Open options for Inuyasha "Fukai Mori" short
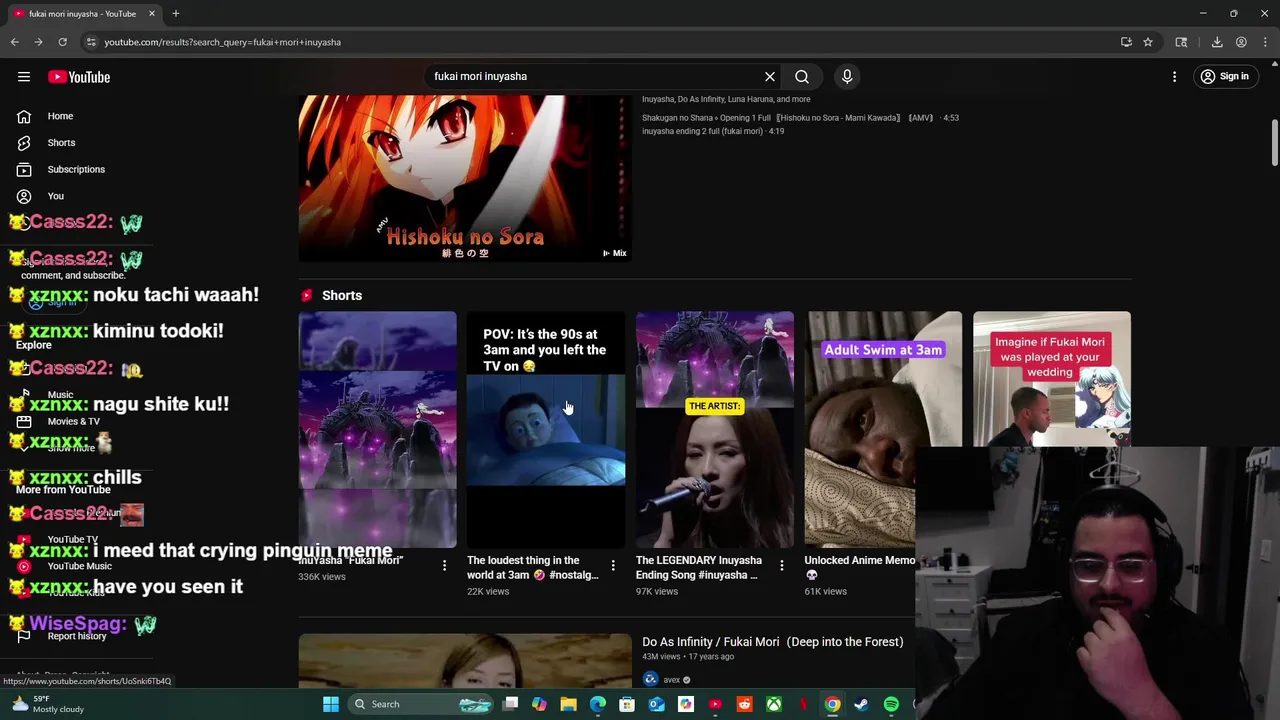This screenshot has width=1280, height=720. pyautogui.click(x=444, y=566)
